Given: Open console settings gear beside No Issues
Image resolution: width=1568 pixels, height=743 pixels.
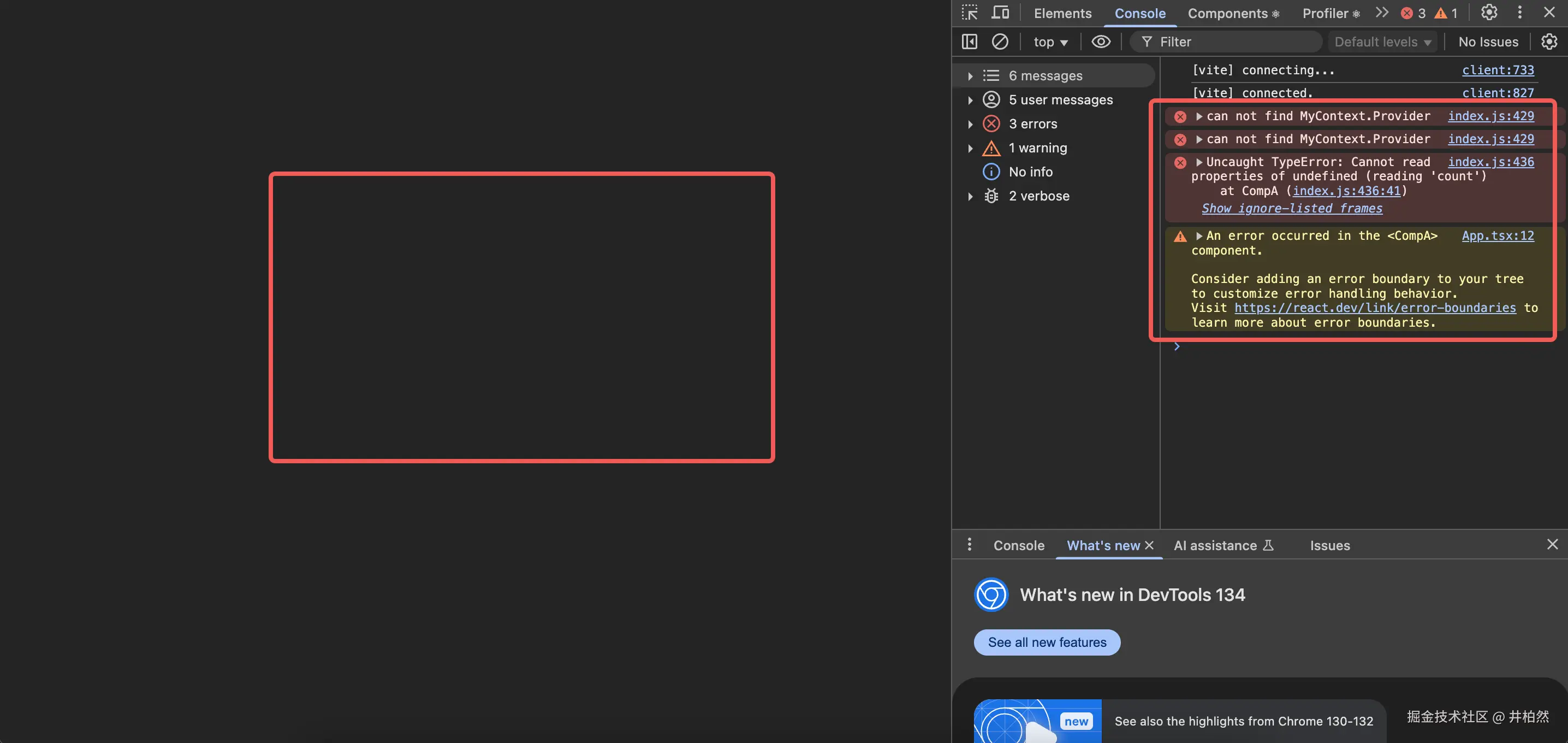Looking at the screenshot, I should 1548,42.
